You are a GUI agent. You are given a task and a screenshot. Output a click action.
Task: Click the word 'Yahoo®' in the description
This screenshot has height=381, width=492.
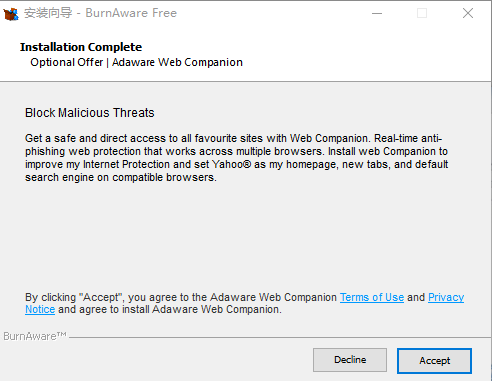pyautogui.click(x=231, y=164)
